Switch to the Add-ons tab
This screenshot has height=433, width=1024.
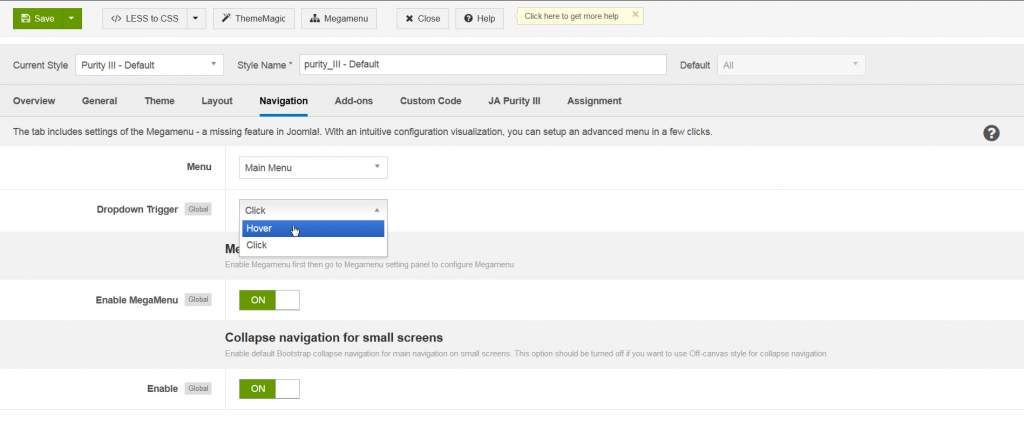[x=354, y=101]
